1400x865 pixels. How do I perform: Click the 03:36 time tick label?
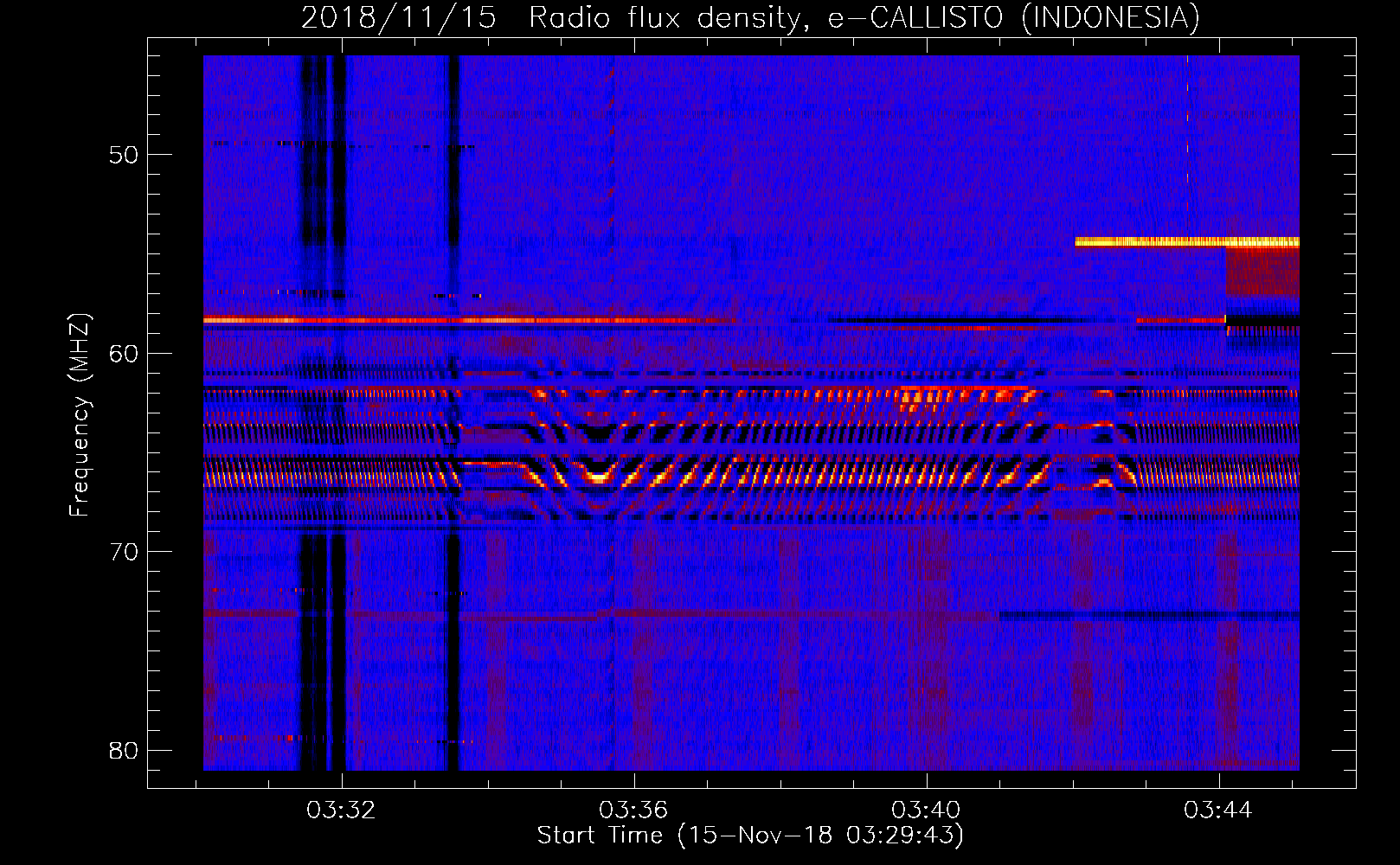(633, 811)
